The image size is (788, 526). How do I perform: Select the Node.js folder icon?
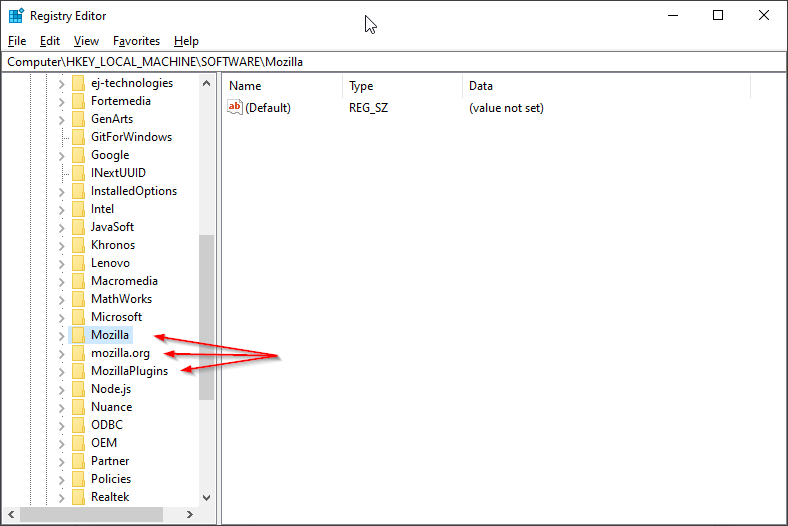click(x=78, y=389)
